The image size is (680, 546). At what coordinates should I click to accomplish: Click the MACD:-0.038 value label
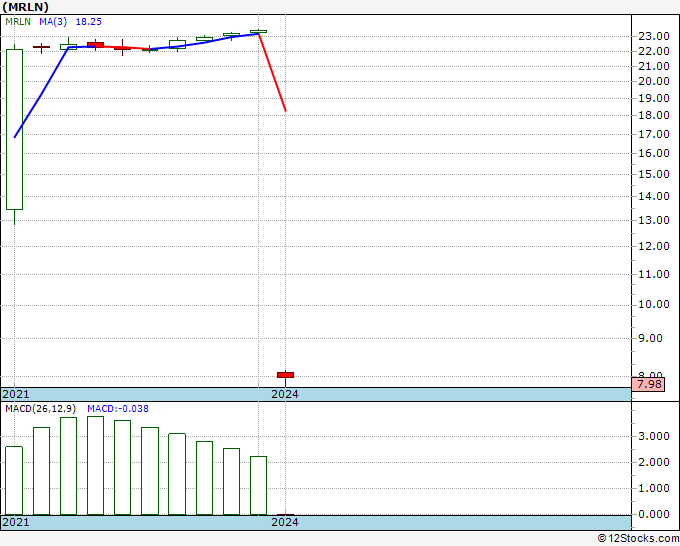[118, 409]
